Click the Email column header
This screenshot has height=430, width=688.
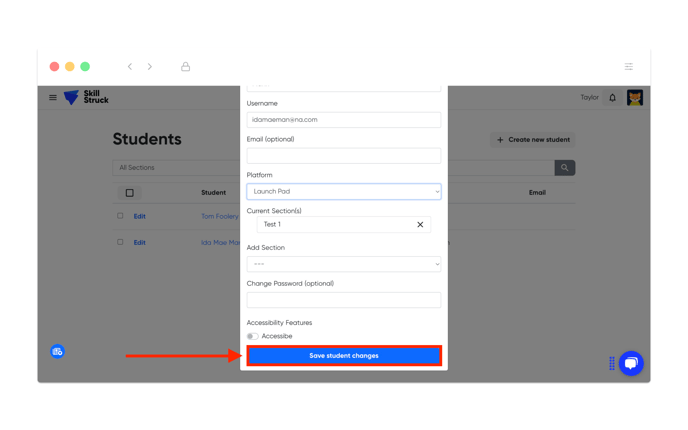537,193
